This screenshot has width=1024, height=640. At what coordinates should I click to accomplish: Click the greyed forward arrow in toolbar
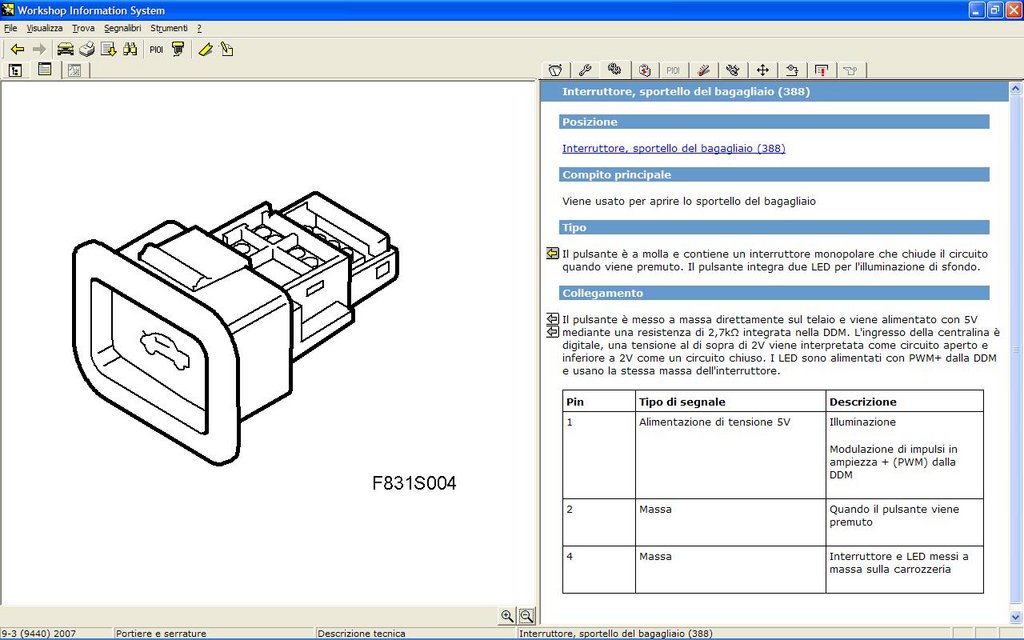coord(39,49)
